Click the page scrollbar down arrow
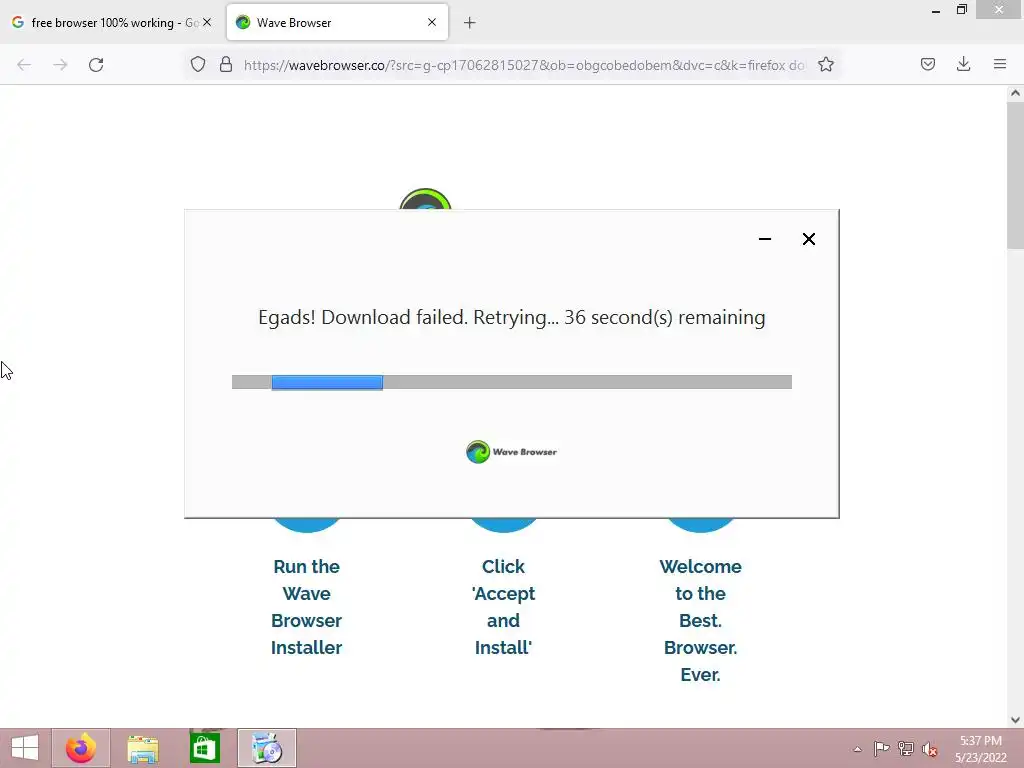Image resolution: width=1024 pixels, height=768 pixels. click(x=1015, y=720)
